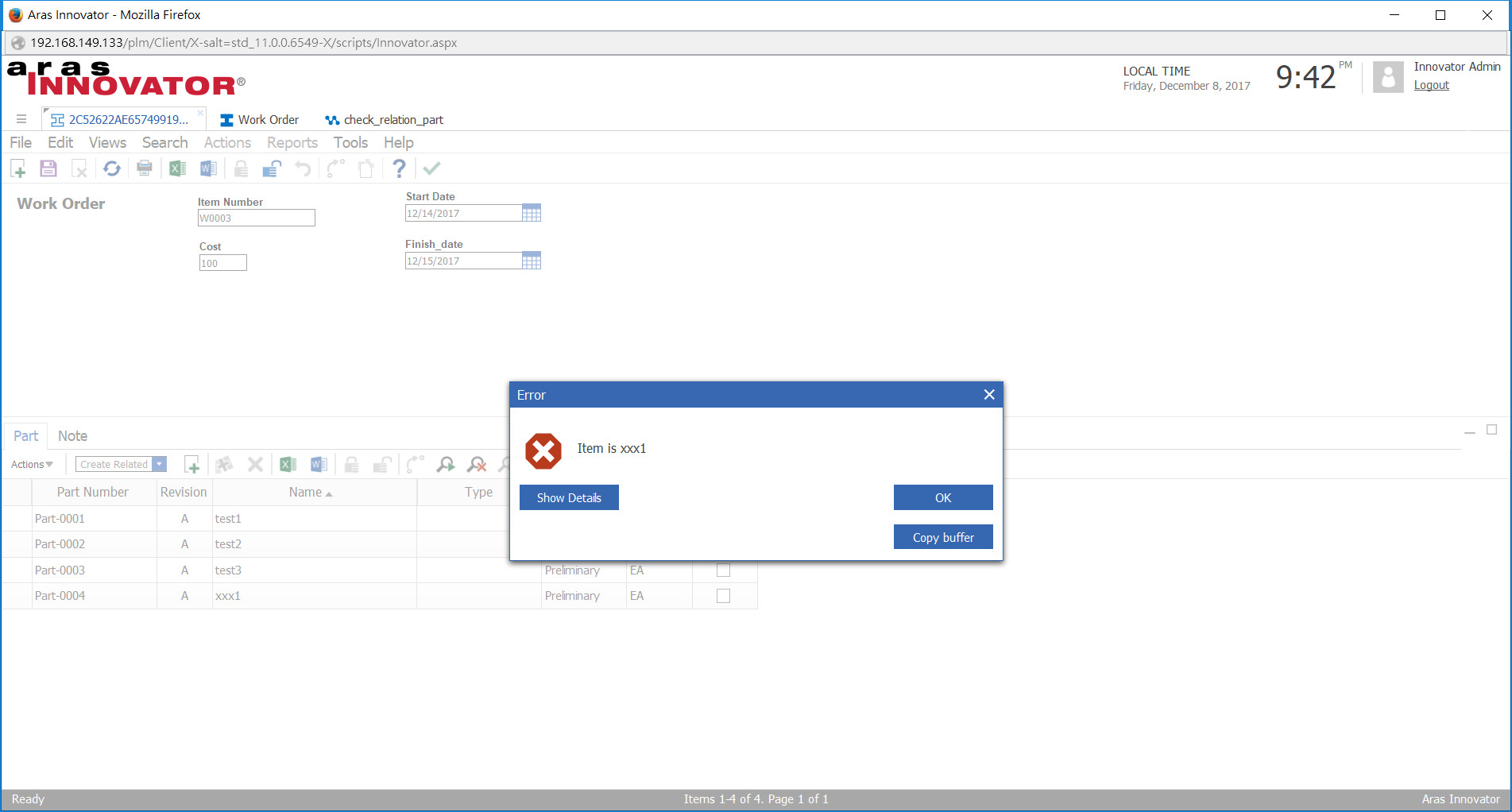Click the Print icon
1512x812 pixels.
coord(145,168)
